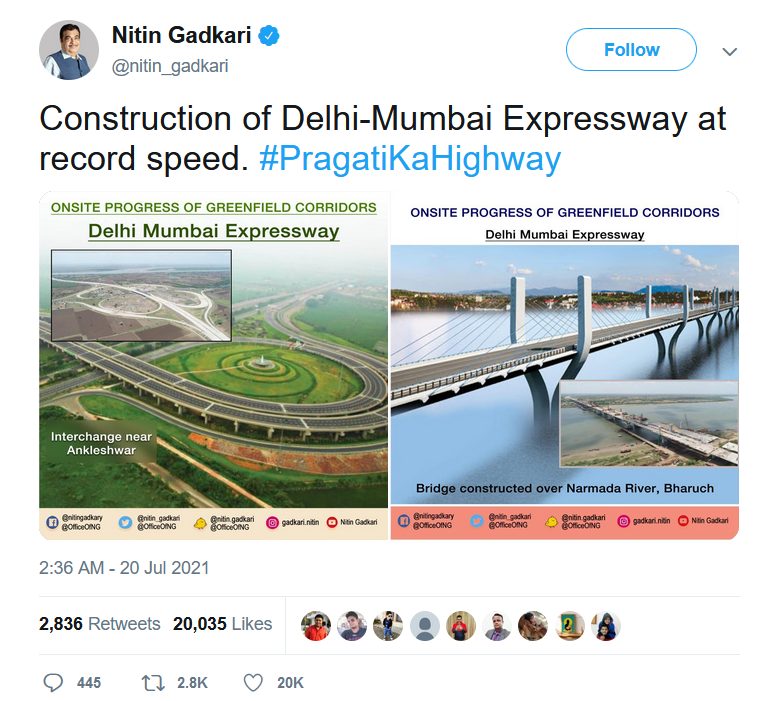The width and height of the screenshot is (778, 701).
Task: Open Nitin Gadkari's profile picture
Action: tap(68, 50)
